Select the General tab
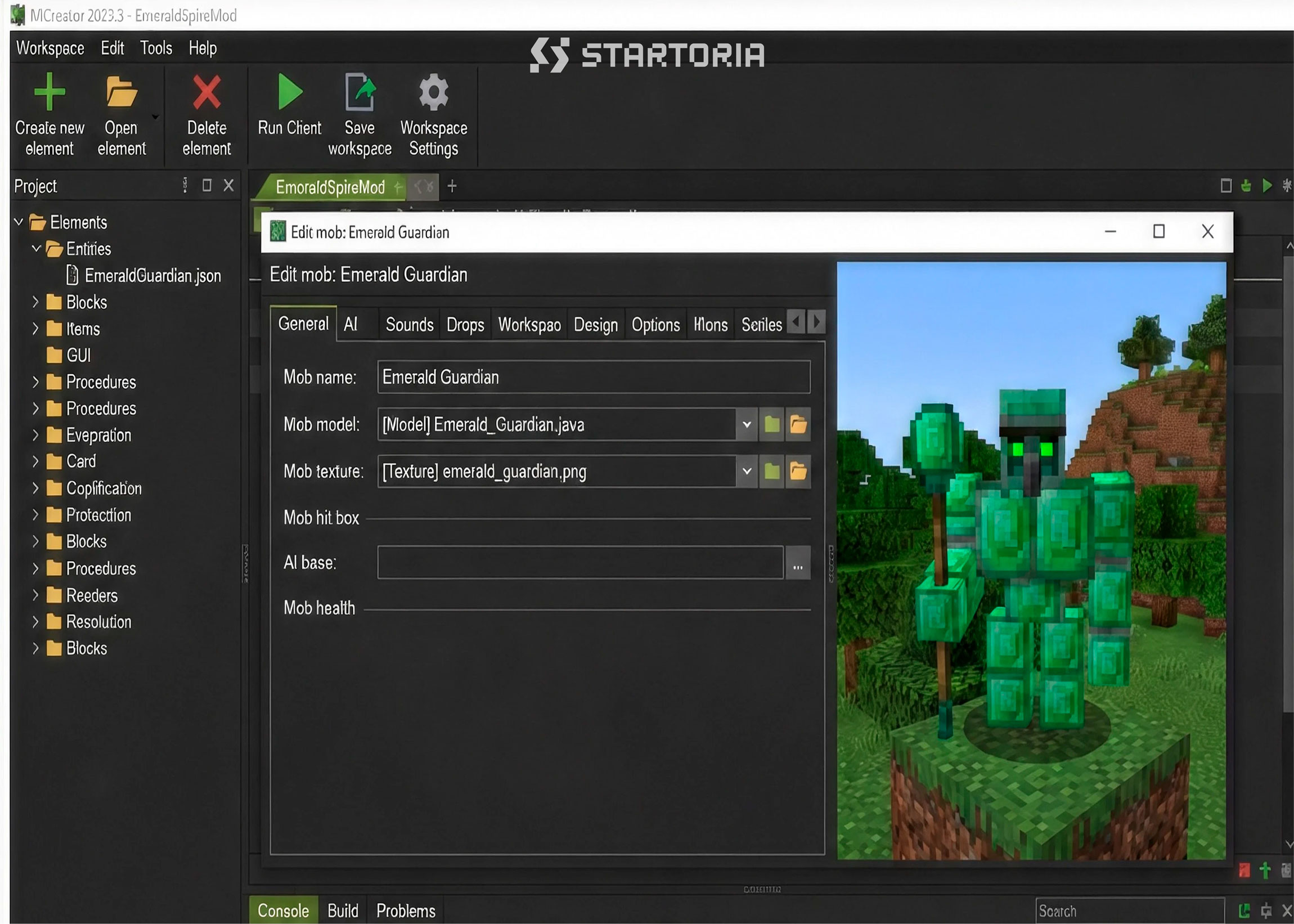The image size is (1294, 924). click(303, 324)
